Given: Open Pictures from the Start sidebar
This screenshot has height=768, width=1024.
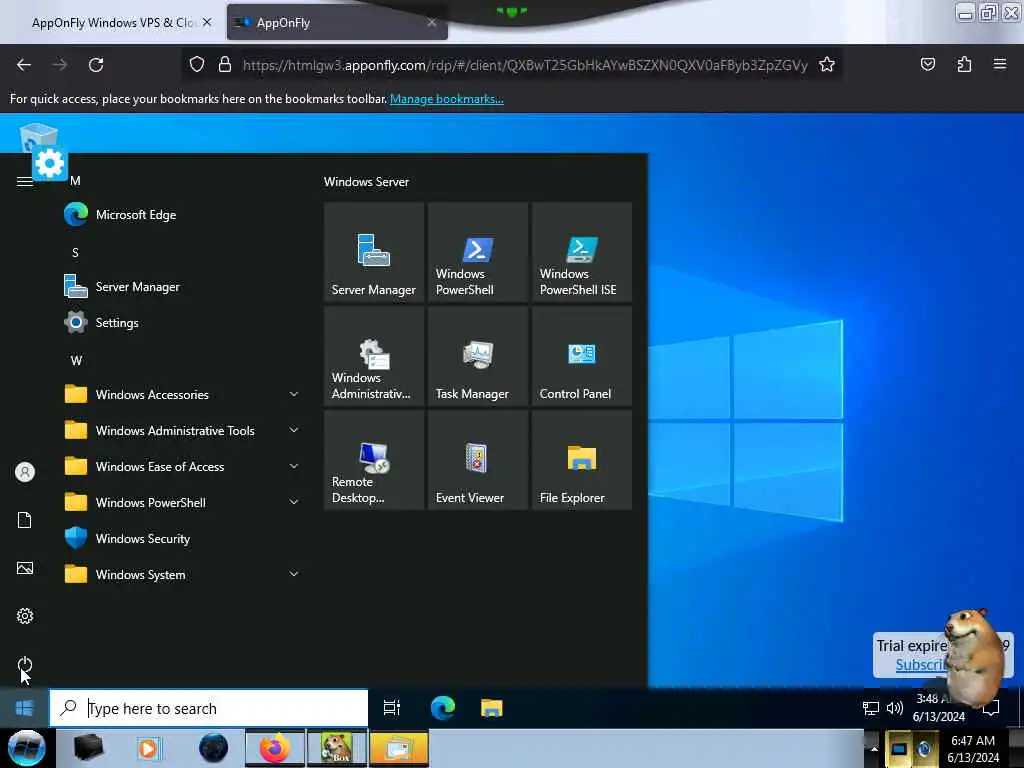Looking at the screenshot, I should coord(25,568).
